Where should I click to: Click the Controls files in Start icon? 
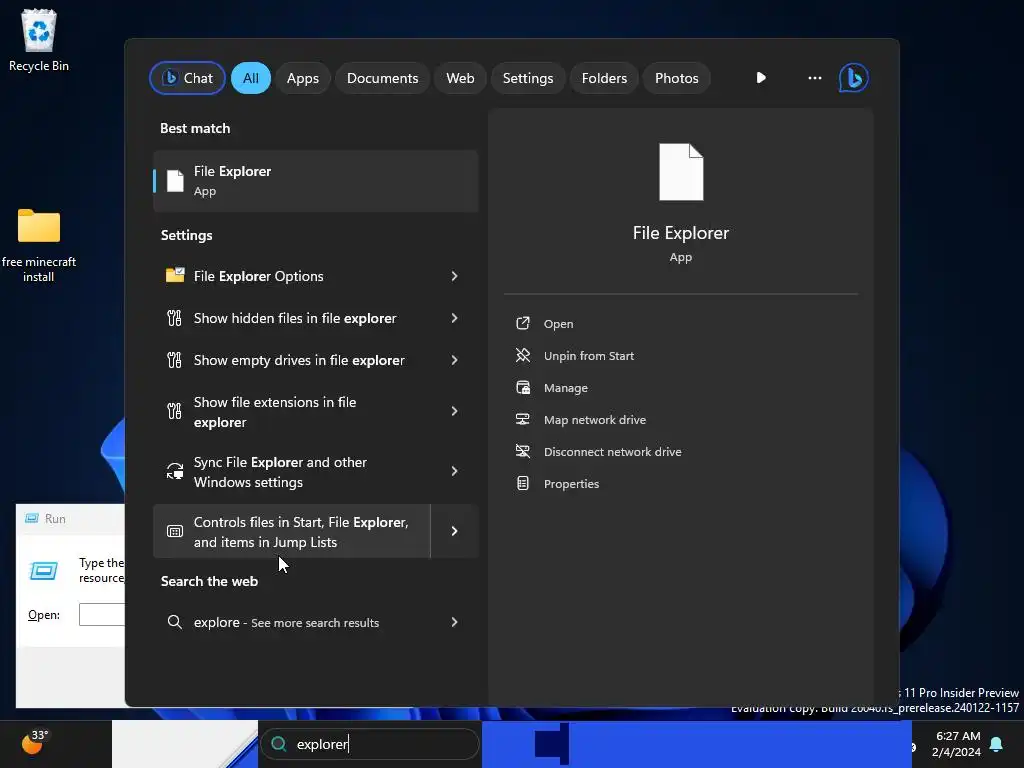tap(174, 532)
